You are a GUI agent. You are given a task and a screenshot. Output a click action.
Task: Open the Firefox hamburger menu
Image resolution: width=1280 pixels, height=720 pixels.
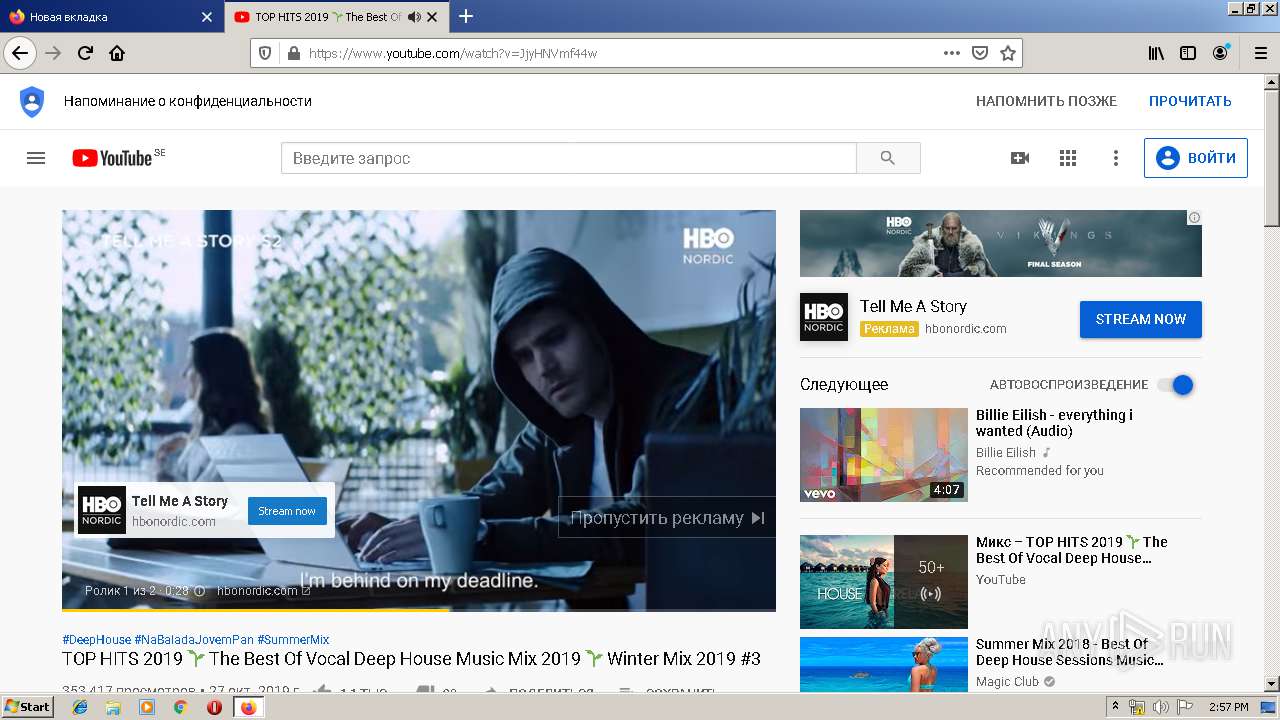(1259, 53)
